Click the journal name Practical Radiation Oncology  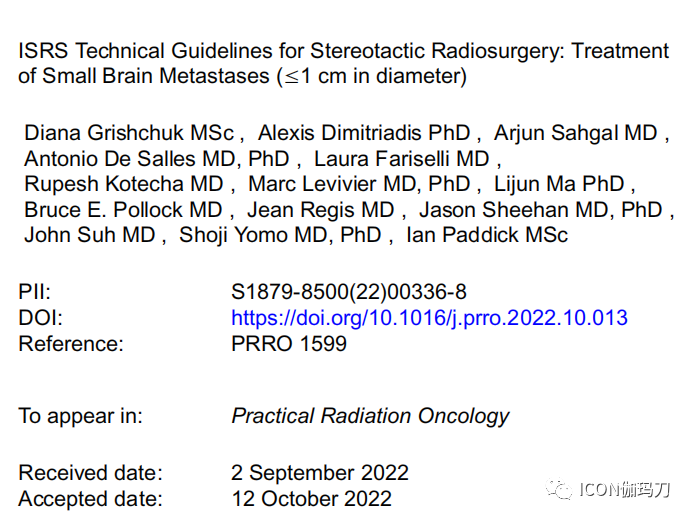370,417
